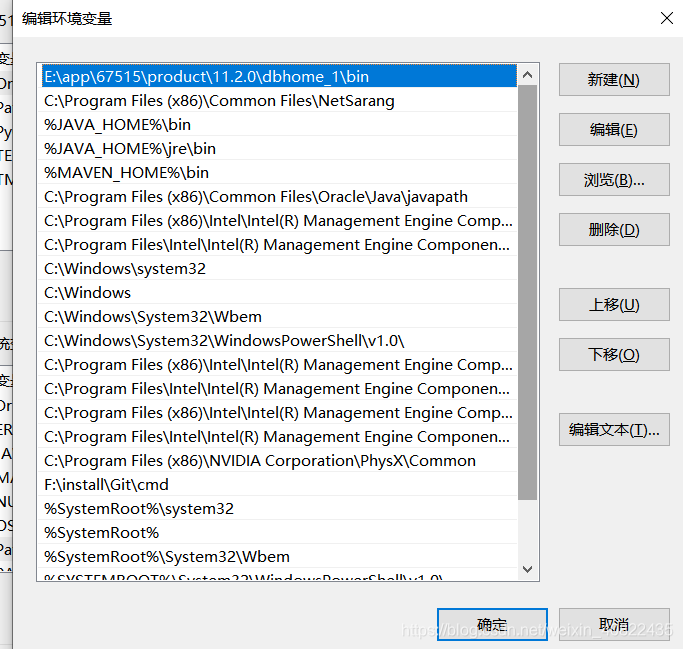This screenshot has width=683, height=649.
Task: Select C:\Windows\System32\Wbem entry
Action: pos(279,317)
